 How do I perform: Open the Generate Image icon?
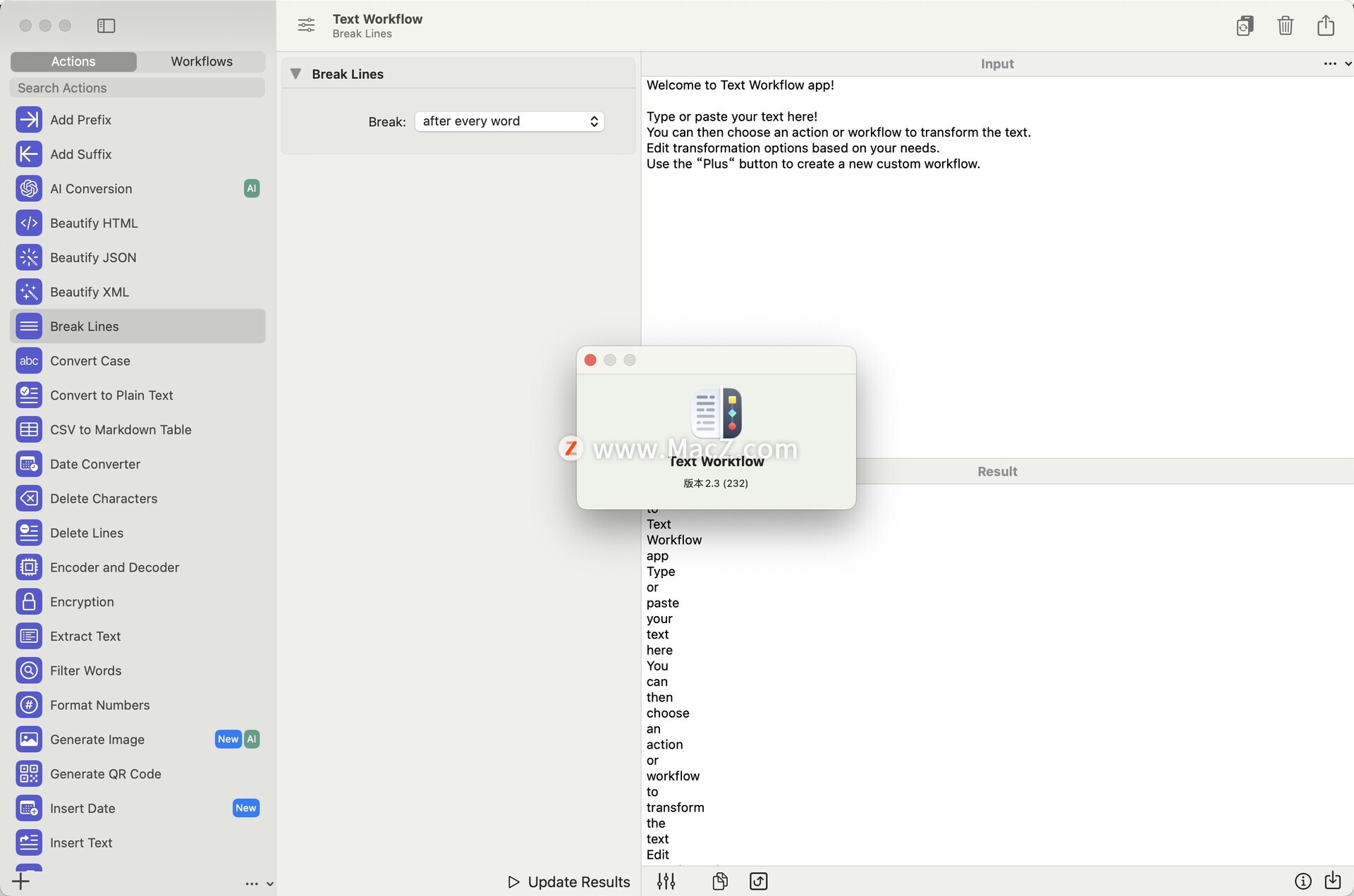(29, 739)
